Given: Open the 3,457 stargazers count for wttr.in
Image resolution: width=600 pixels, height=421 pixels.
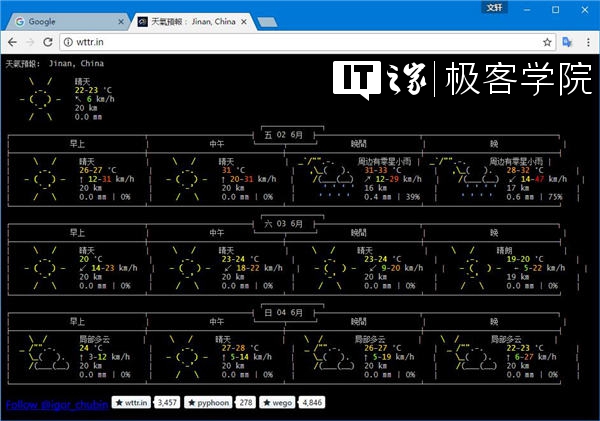Looking at the screenshot, I should click(167, 403).
